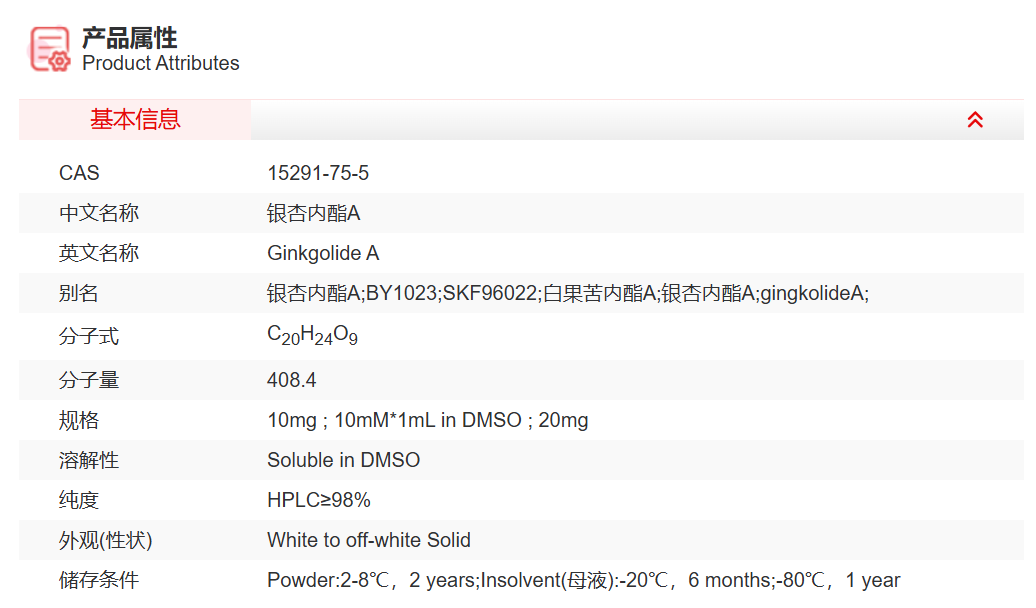
Task: Click the solubility value Soluble in DMSO
Action: coord(343,460)
